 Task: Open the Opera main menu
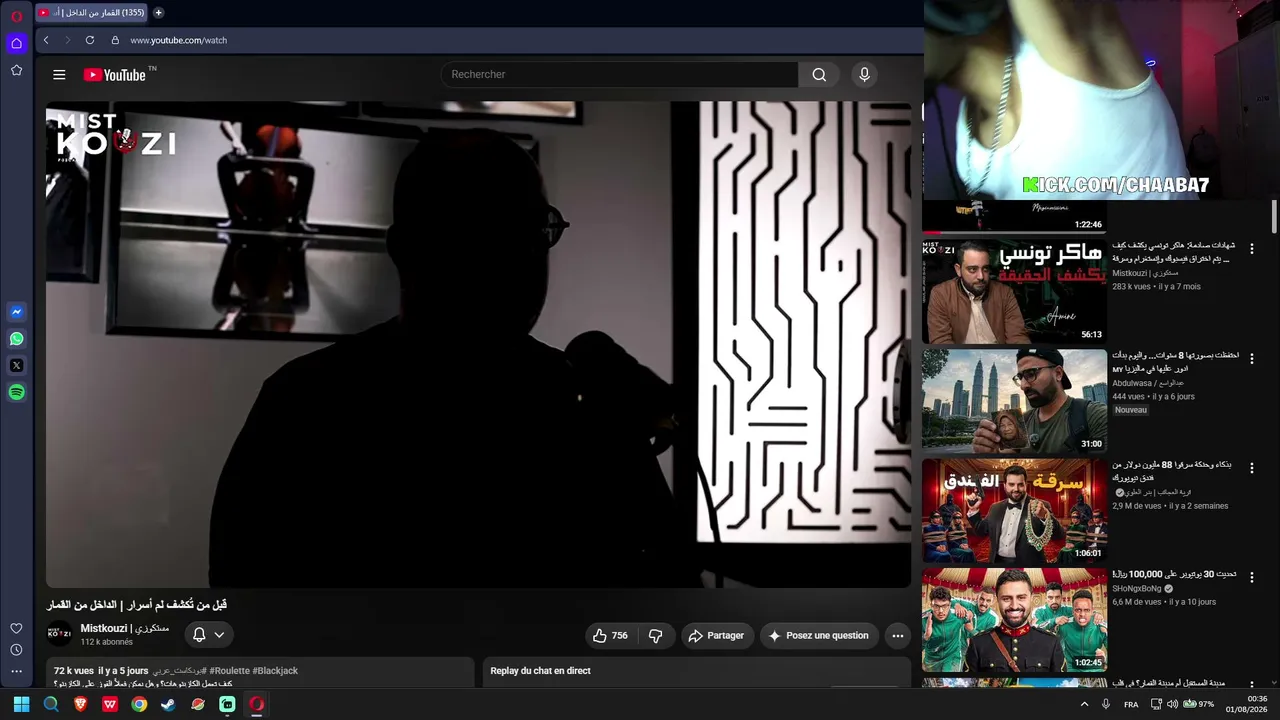click(x=16, y=16)
